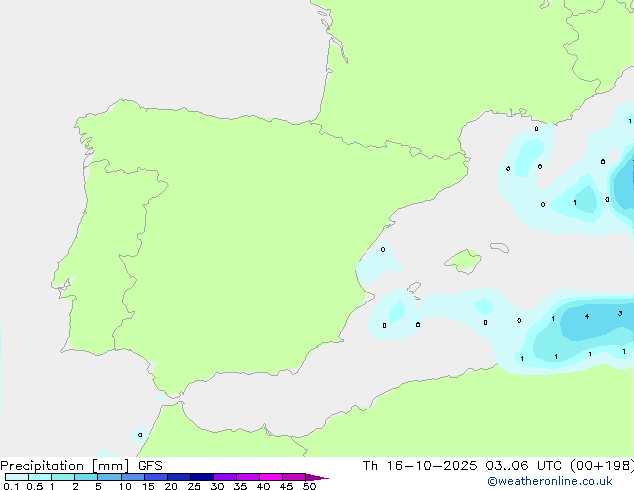
Task: Pick the legend swatch between 5 and 10
Action: pos(109,477)
